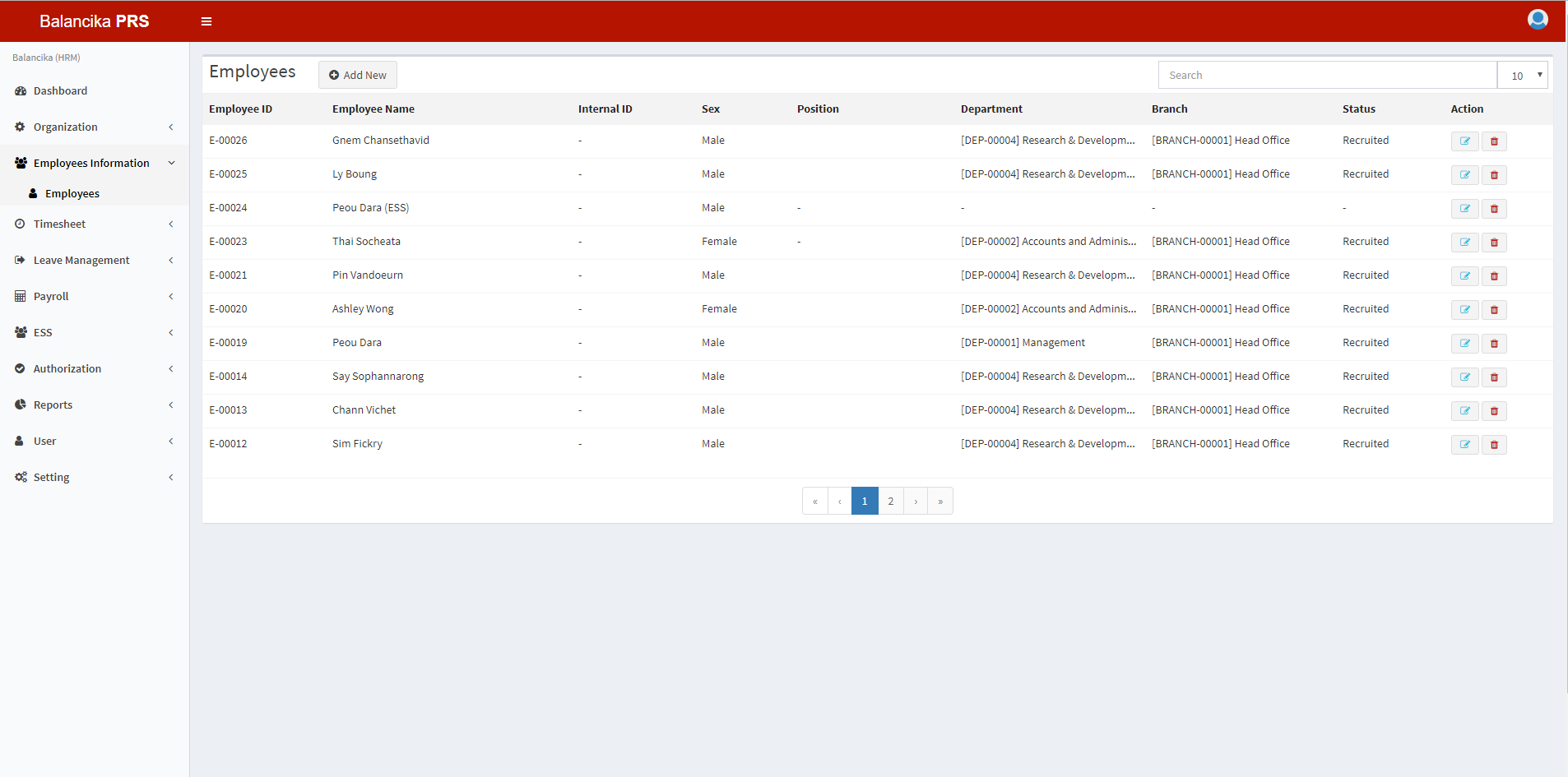Image resolution: width=1568 pixels, height=777 pixels.
Task: Open the Dashboard page
Action: (x=95, y=90)
